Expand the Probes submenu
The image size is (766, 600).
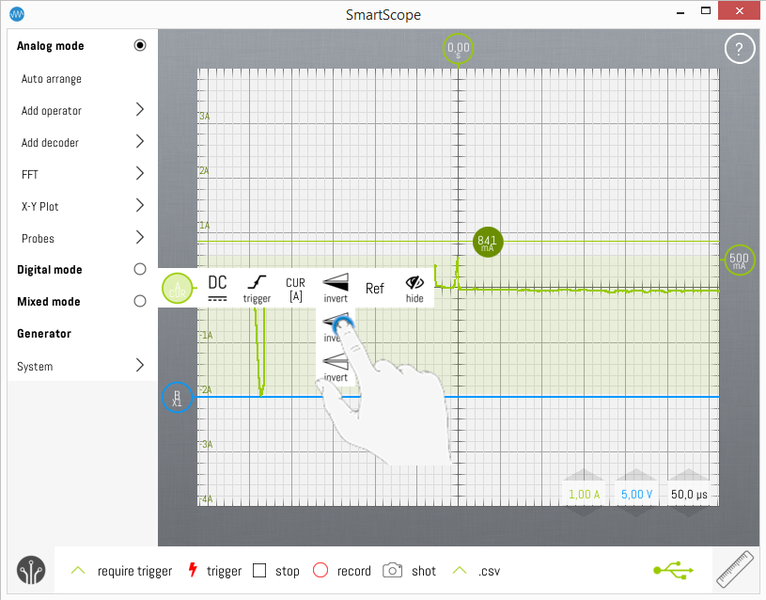tap(139, 238)
